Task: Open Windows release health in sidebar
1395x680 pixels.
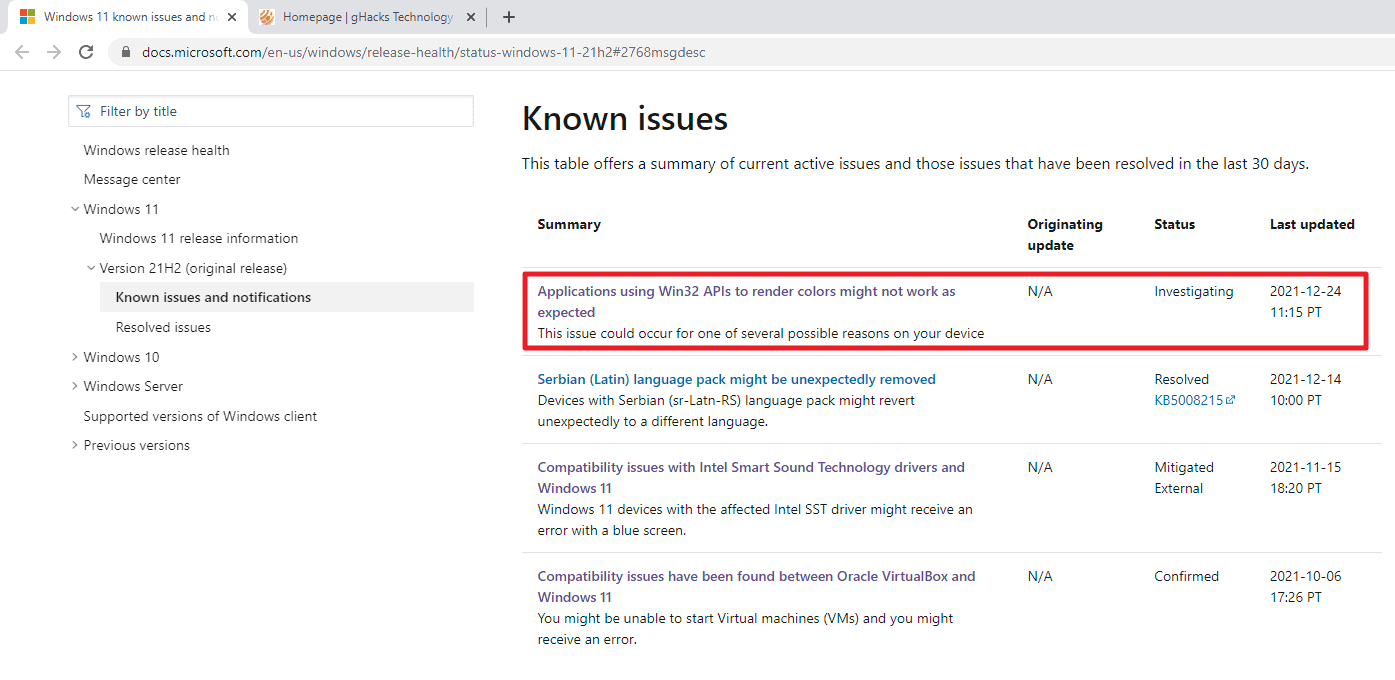Action: point(157,150)
